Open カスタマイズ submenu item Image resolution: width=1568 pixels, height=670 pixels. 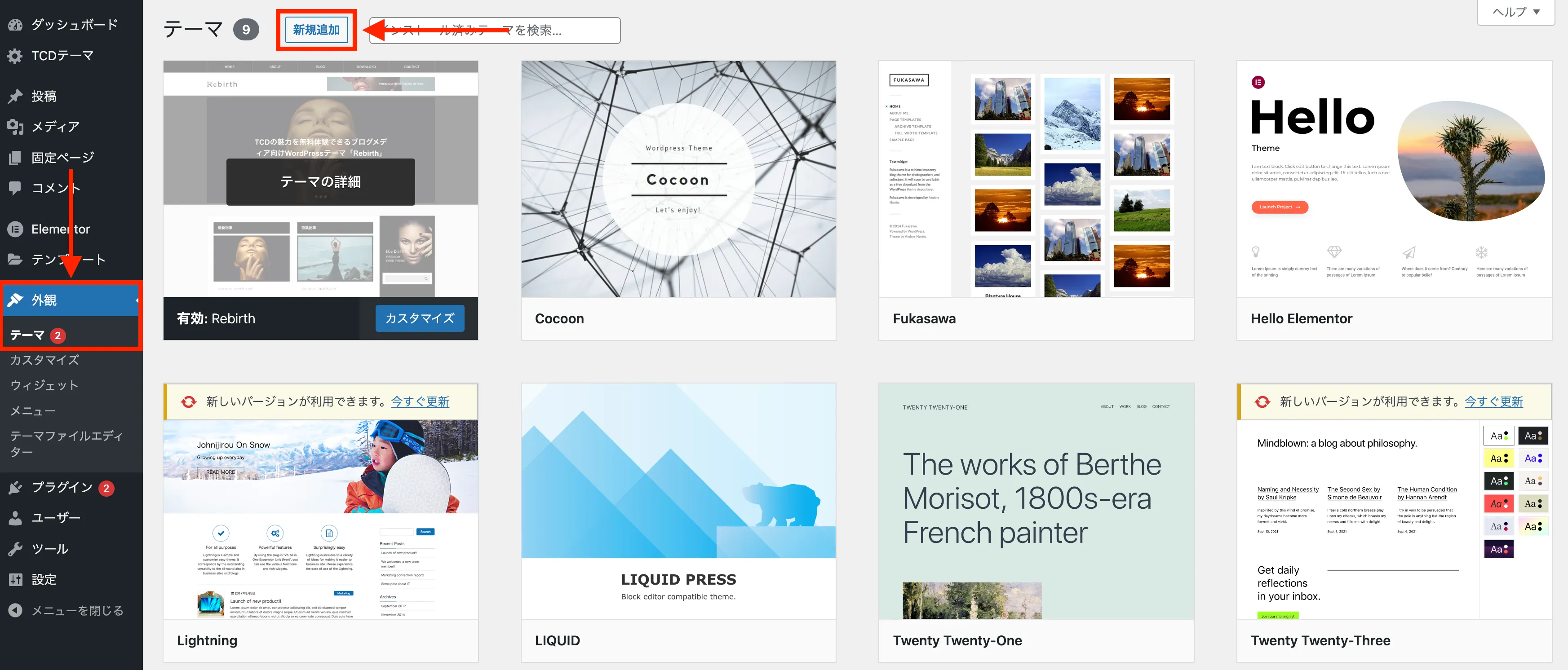click(44, 360)
